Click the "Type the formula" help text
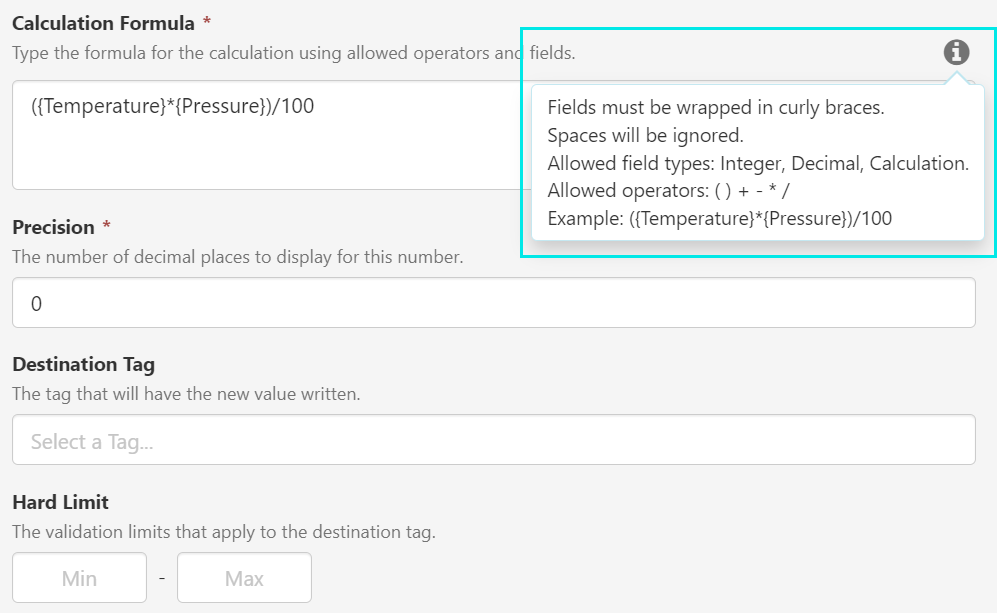The width and height of the screenshot is (997, 613). click(265, 52)
